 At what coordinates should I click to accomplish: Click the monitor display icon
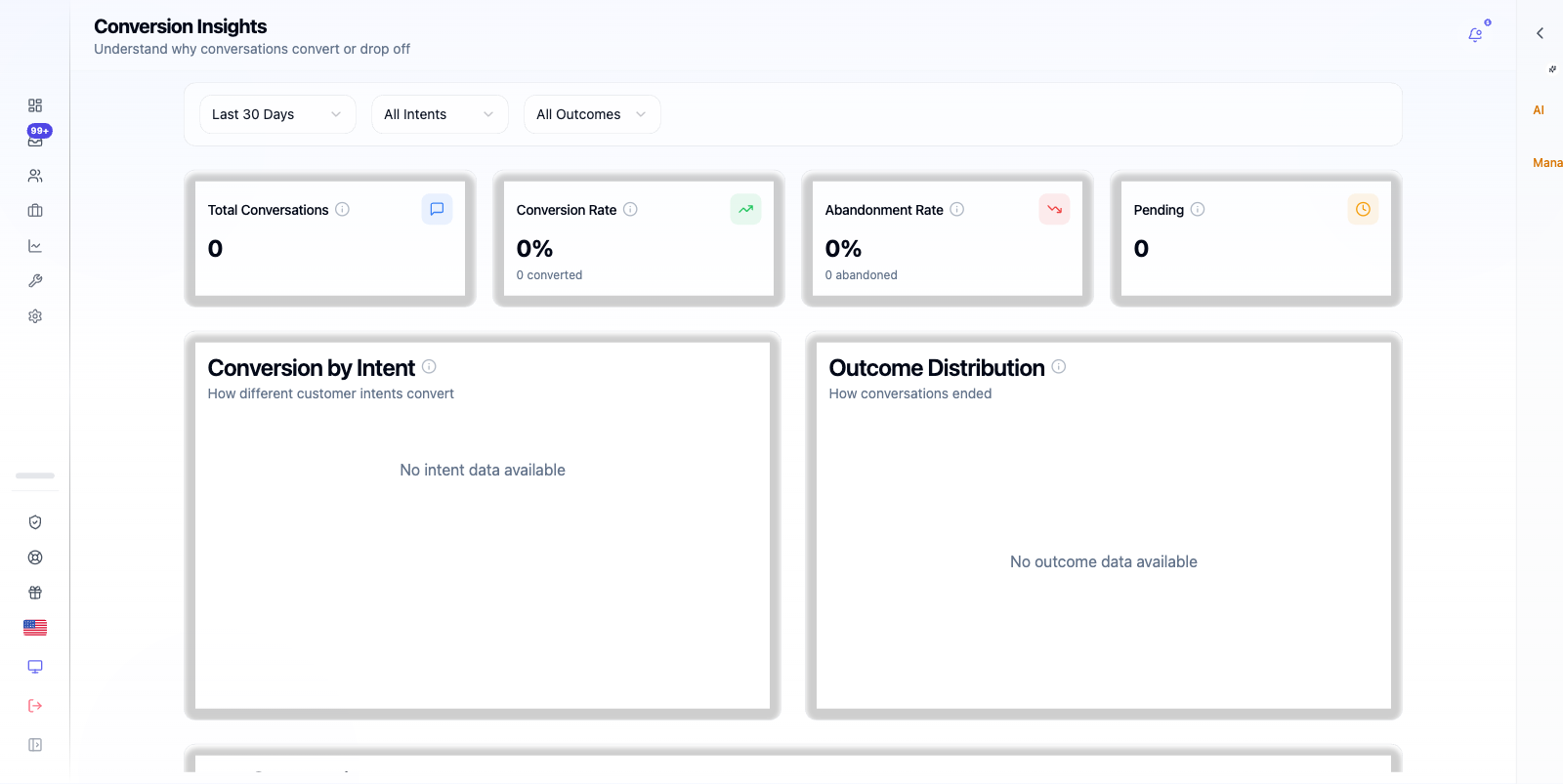[x=35, y=667]
